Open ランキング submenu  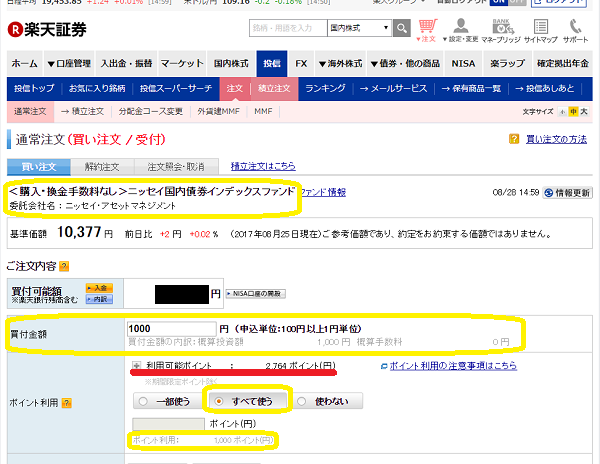coord(325,89)
